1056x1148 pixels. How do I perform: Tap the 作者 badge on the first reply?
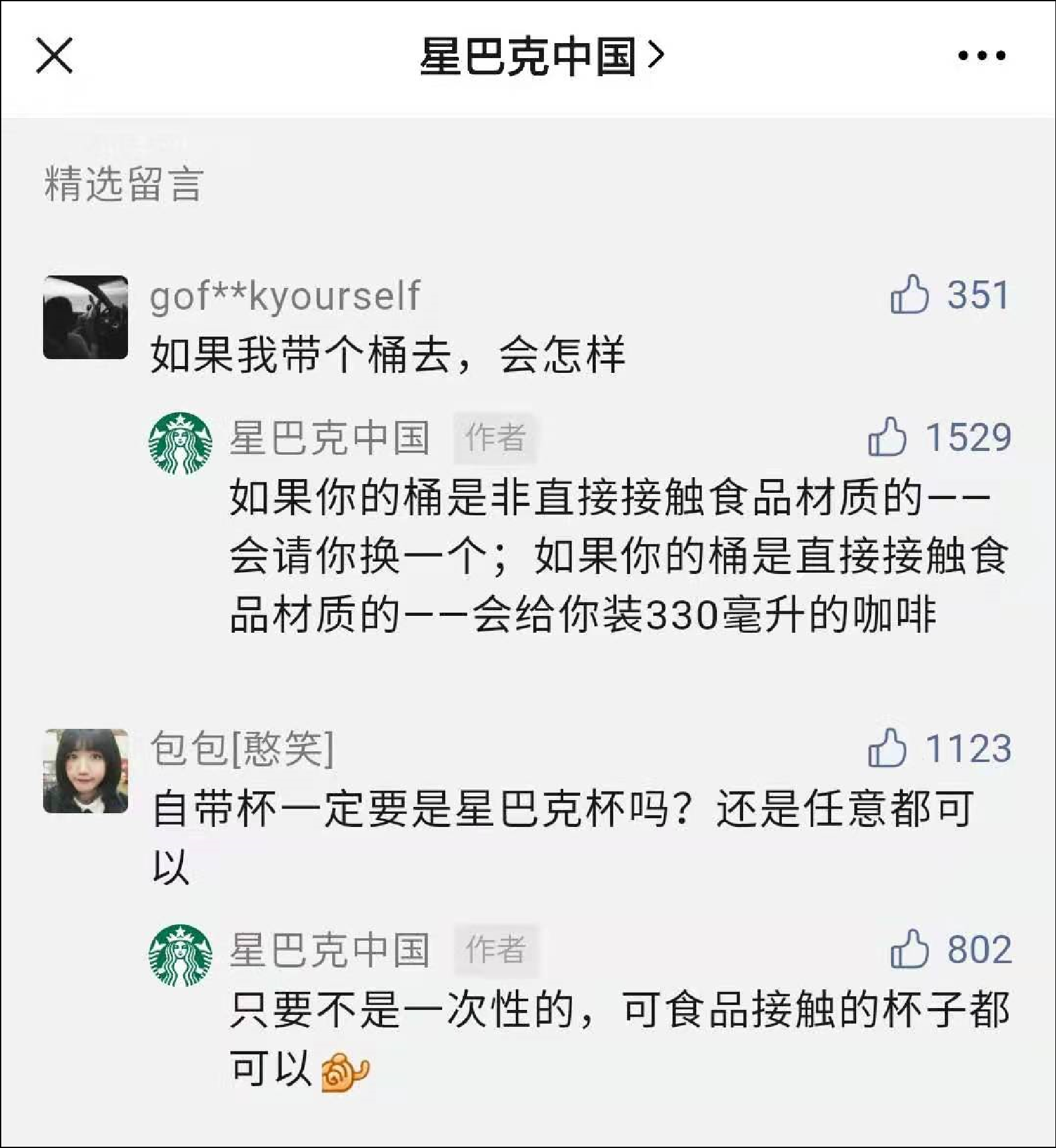pyautogui.click(x=495, y=437)
